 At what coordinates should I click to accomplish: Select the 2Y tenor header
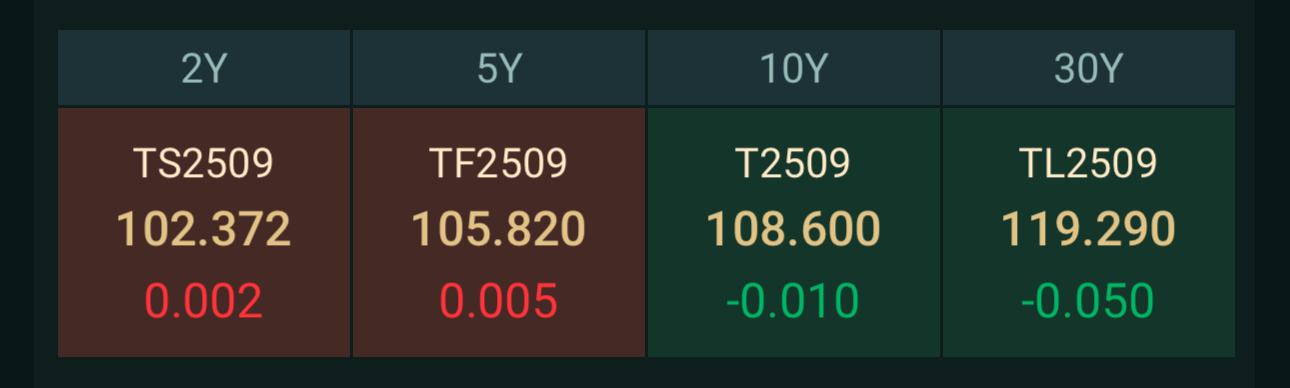click(x=204, y=68)
